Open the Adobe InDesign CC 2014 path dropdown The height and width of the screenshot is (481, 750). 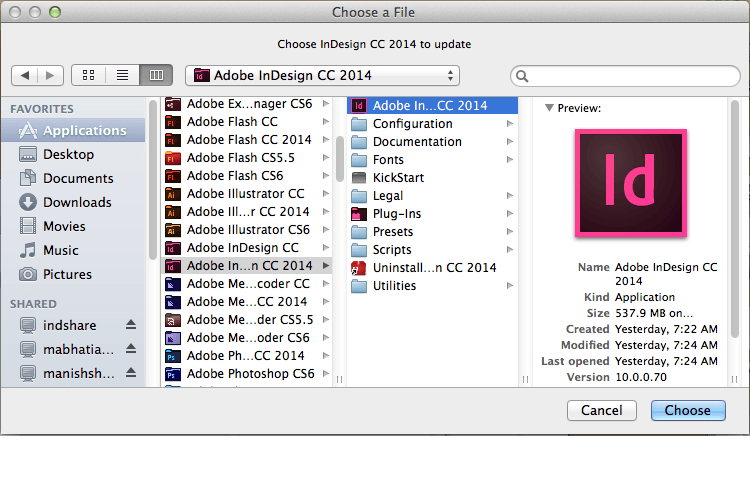point(322,76)
